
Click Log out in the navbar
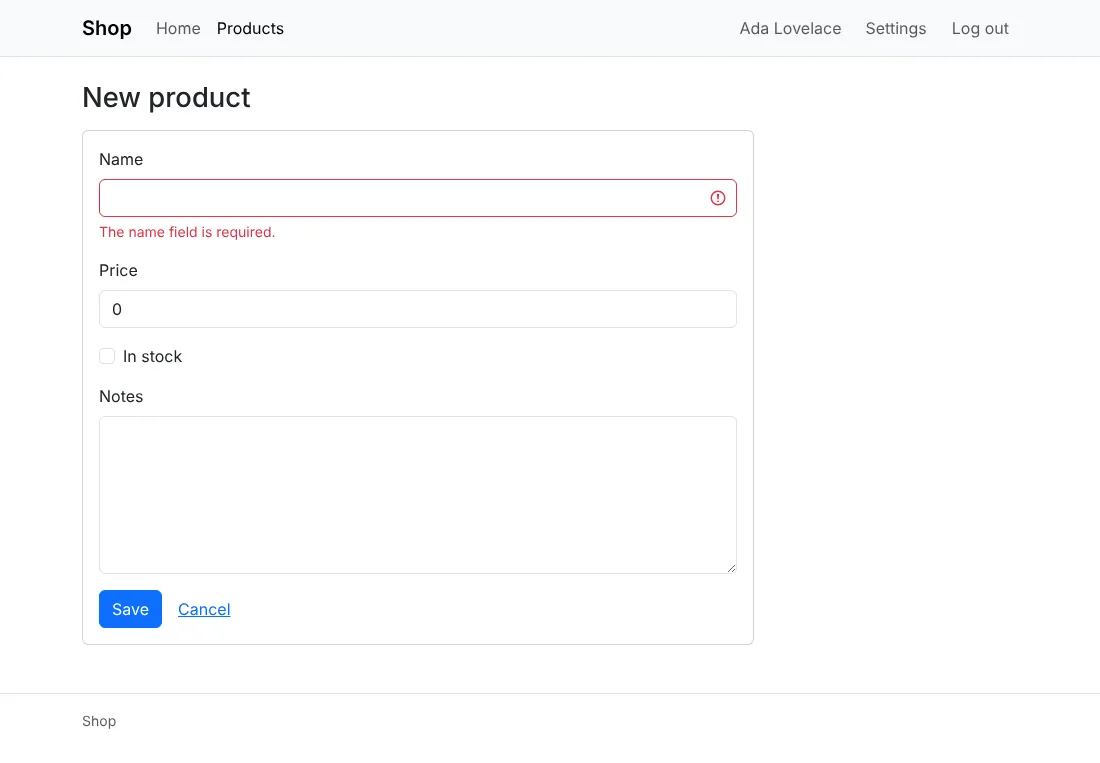coord(980,28)
